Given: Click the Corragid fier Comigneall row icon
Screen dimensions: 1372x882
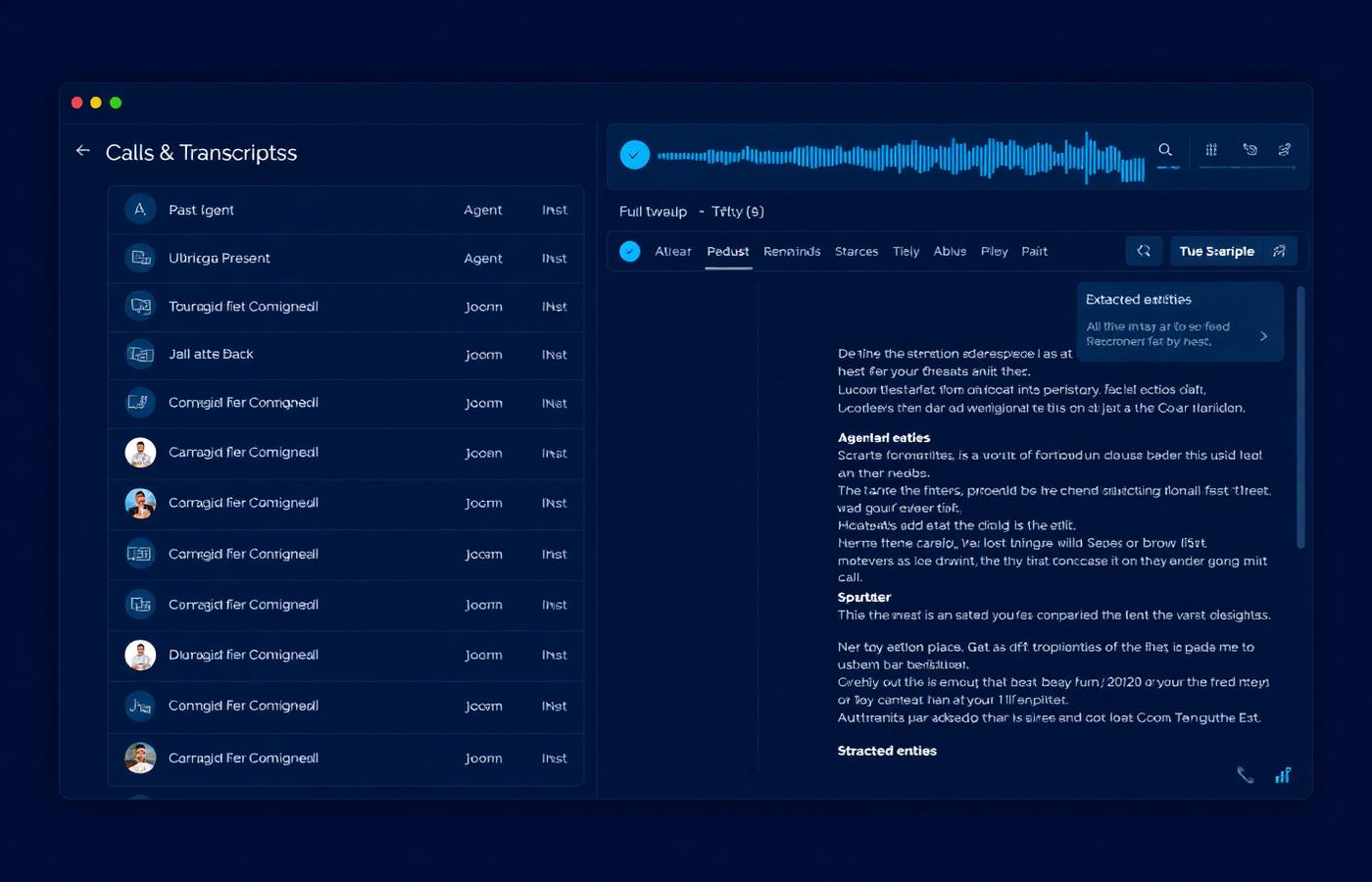Looking at the screenshot, I should coord(140,605).
